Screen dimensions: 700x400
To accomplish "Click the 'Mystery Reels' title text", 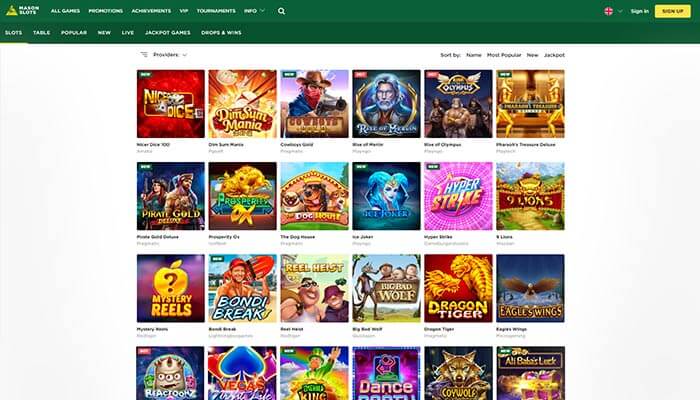I will (x=152, y=329).
